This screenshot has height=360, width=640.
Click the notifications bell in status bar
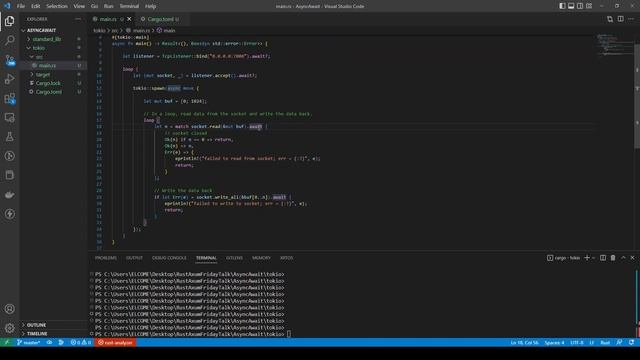631,342
